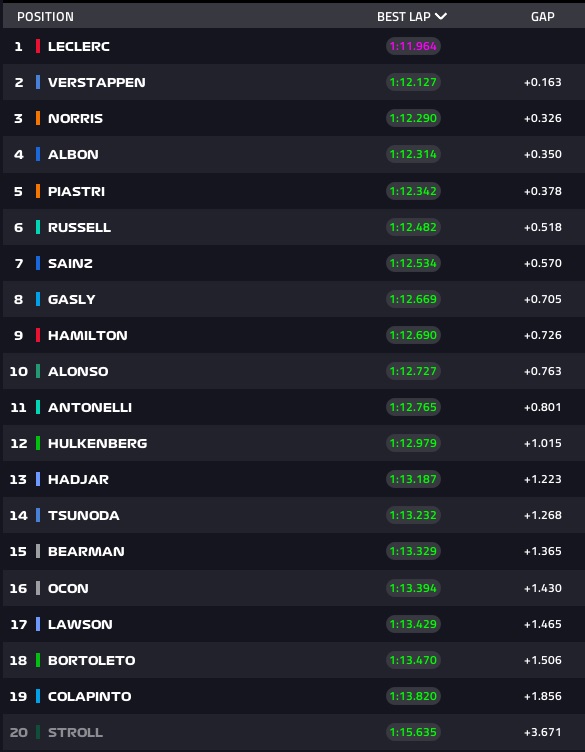This screenshot has height=752, width=585.
Task: Open Leclerc's purple 1:11.964 lap time
Action: point(413,46)
